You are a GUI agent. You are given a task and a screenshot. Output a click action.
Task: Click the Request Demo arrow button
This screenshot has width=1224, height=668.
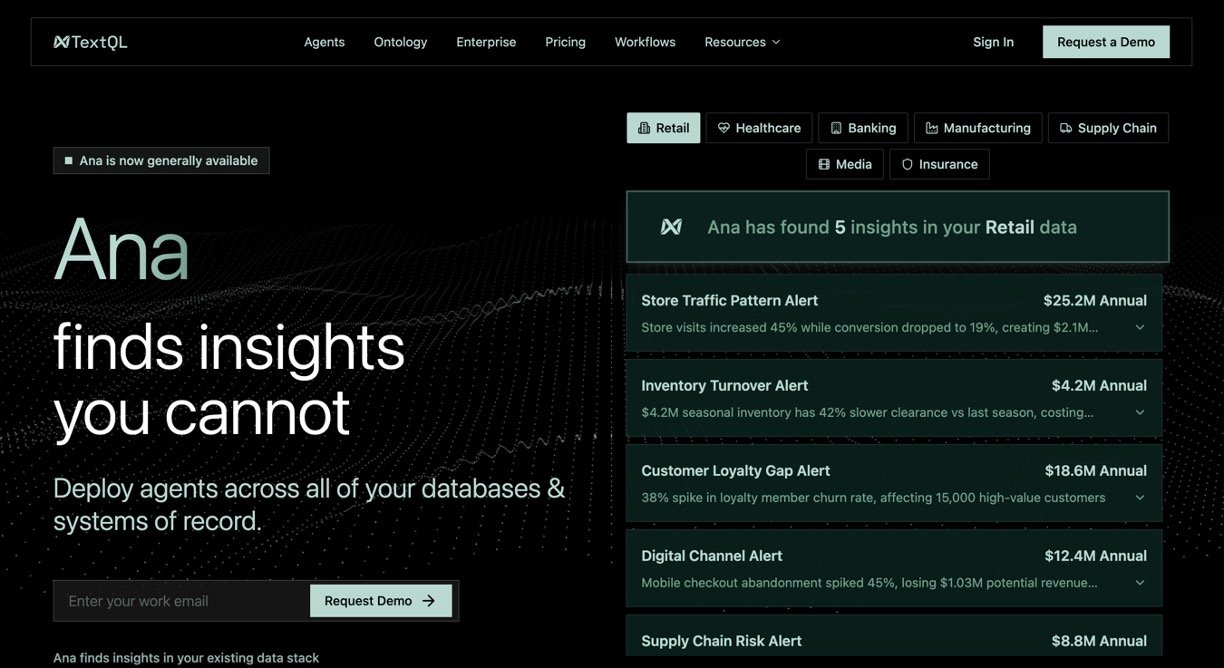pyautogui.click(x=380, y=601)
